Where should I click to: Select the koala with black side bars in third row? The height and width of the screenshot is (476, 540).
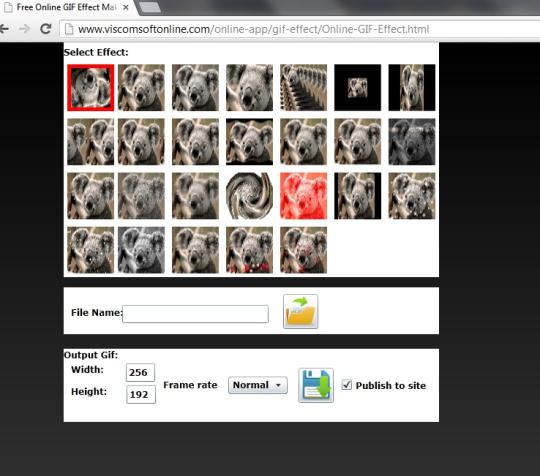pos(357,196)
